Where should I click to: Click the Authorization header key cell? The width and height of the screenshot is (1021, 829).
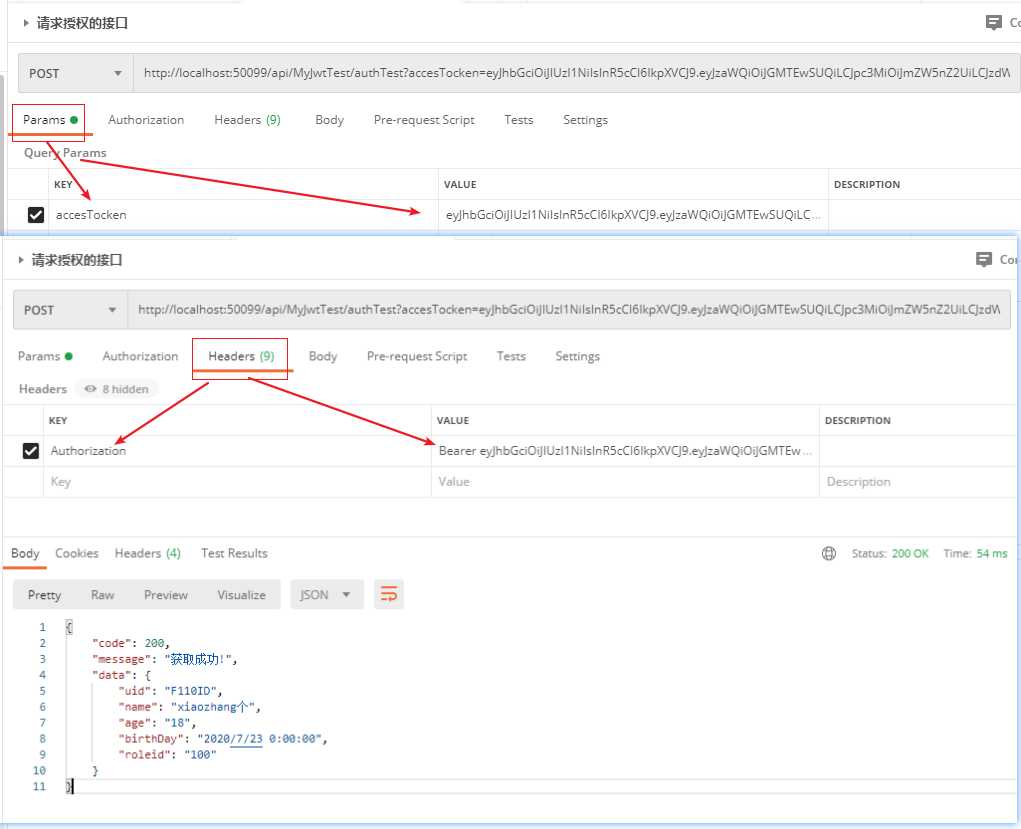237,451
